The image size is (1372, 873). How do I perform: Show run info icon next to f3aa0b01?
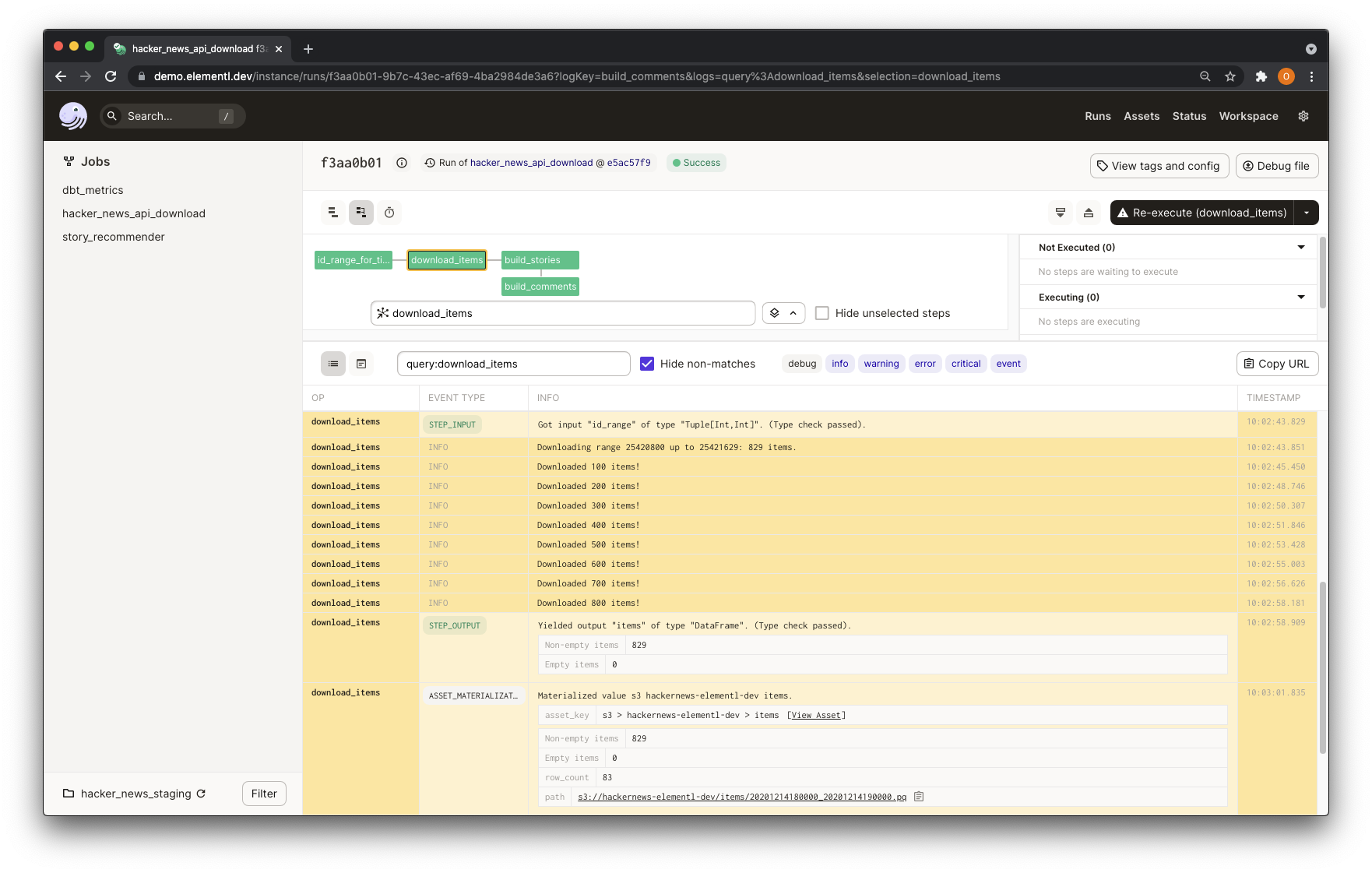tap(402, 163)
